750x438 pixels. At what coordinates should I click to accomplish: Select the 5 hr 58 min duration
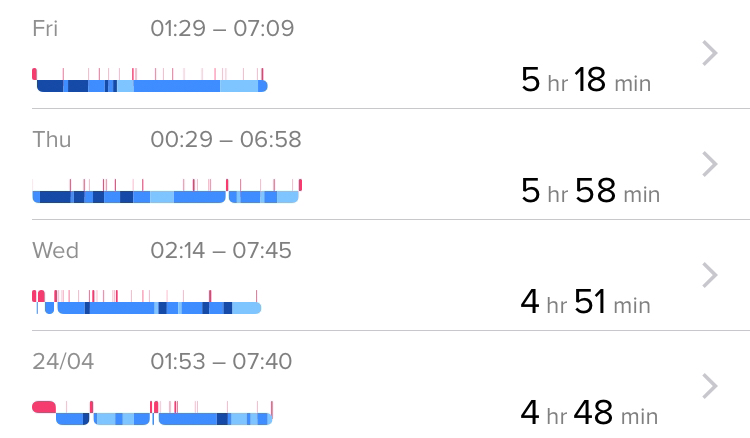(x=590, y=191)
